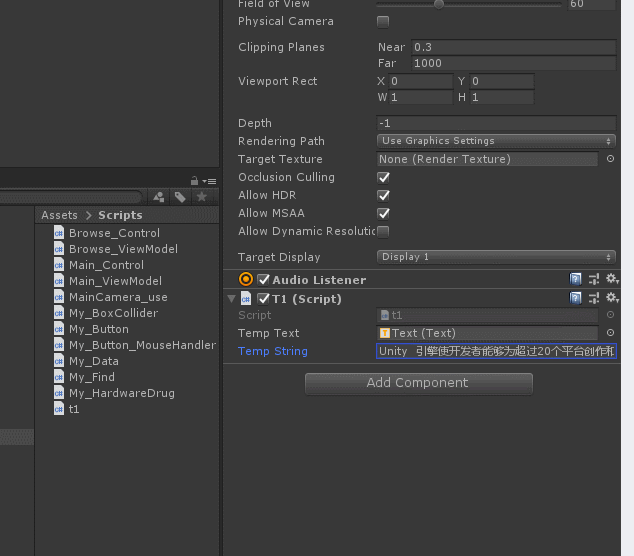Screen dimensions: 634x556
Task: Click the Viewport Rect H field
Action: coord(502,97)
